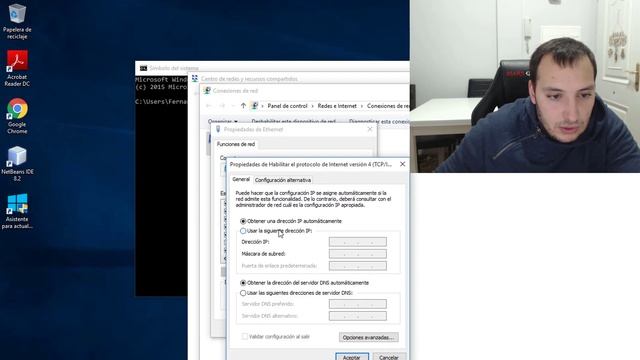Click the Conexiones de red window title icon
Screen dimensions: 640x360
tap(207, 91)
